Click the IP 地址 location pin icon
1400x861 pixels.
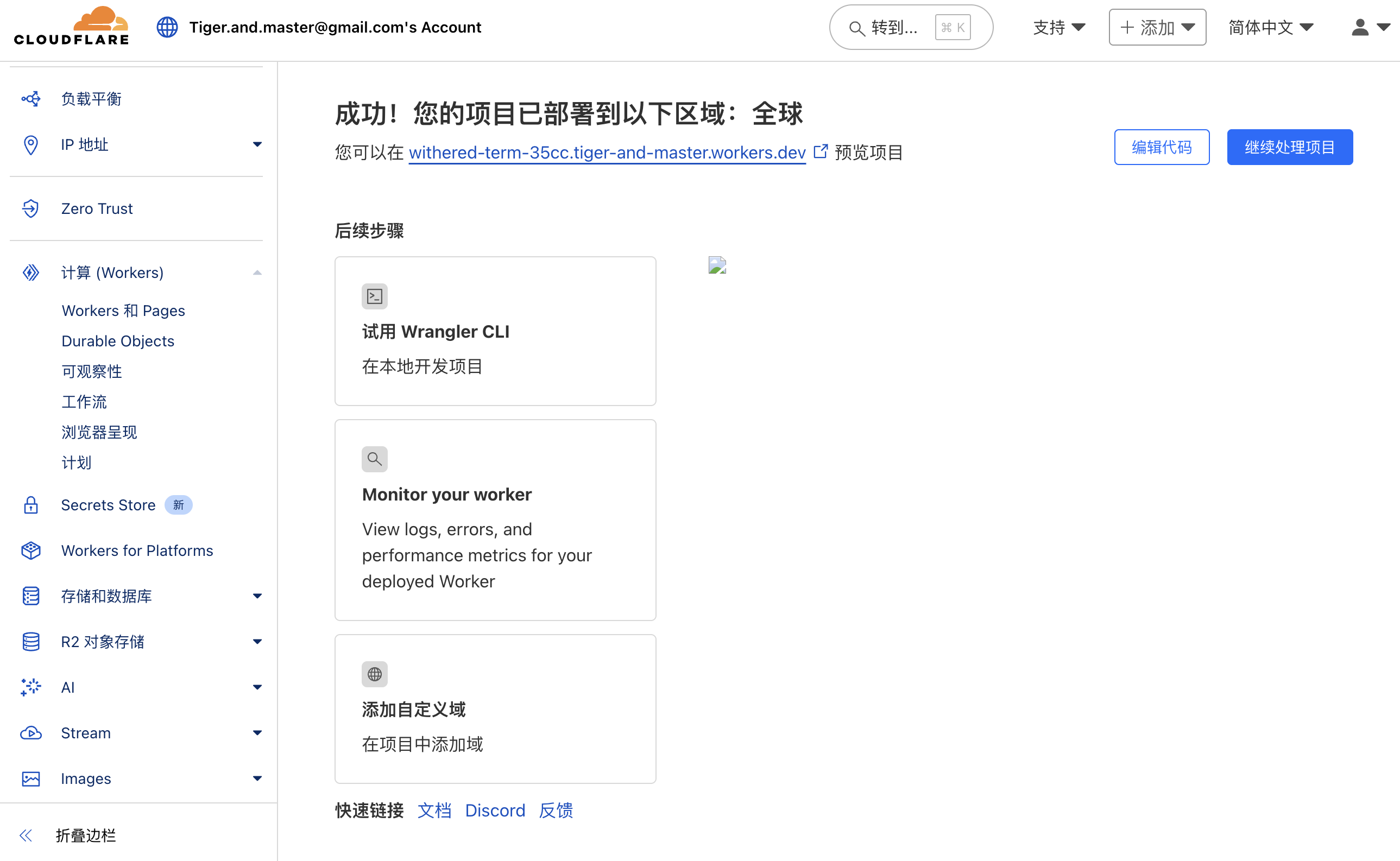point(31,144)
